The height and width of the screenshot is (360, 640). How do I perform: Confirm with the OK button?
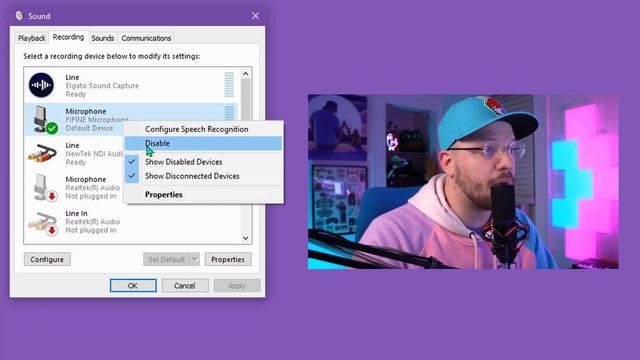coord(133,286)
